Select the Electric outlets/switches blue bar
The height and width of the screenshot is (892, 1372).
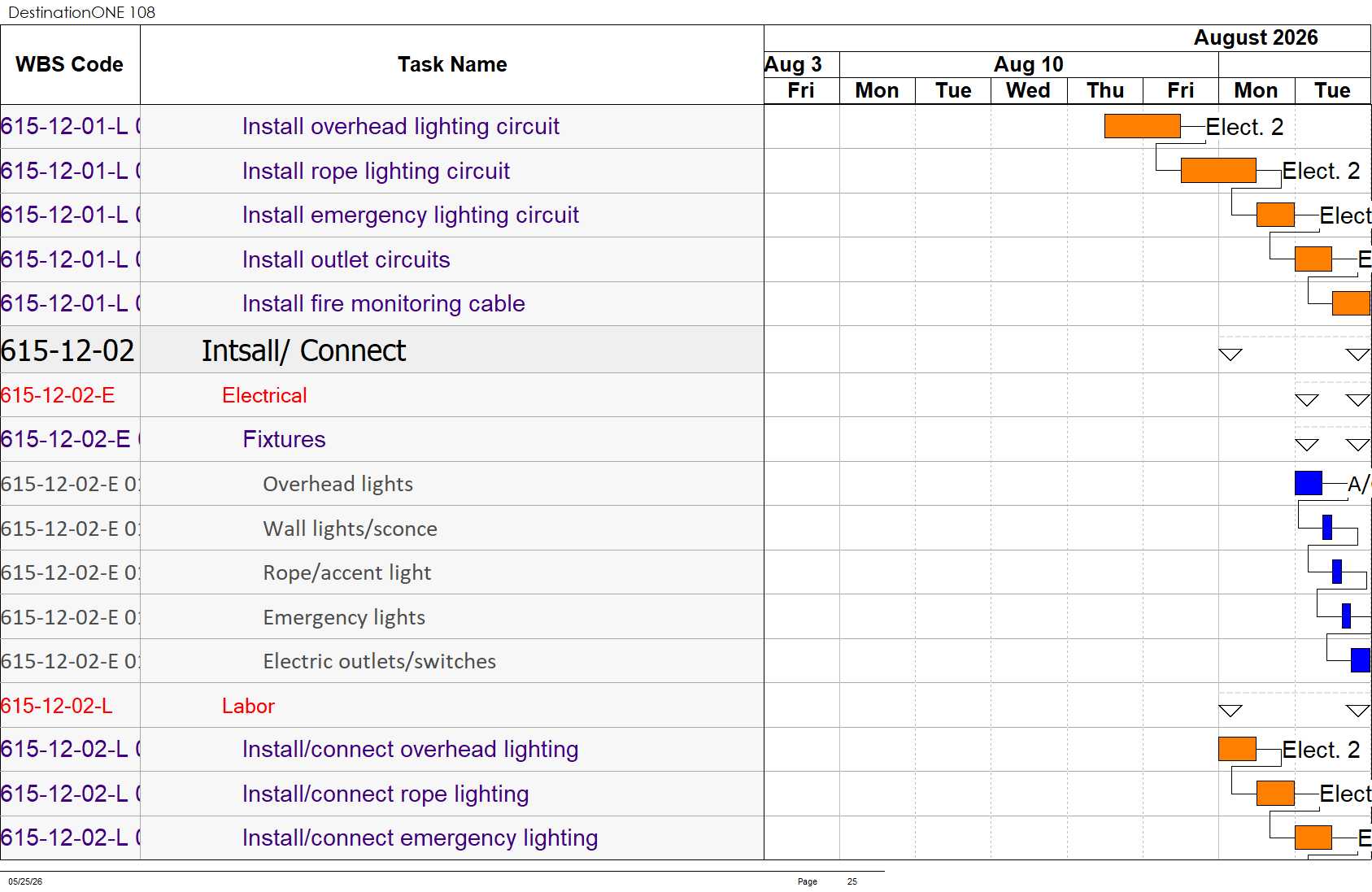pos(1361,660)
